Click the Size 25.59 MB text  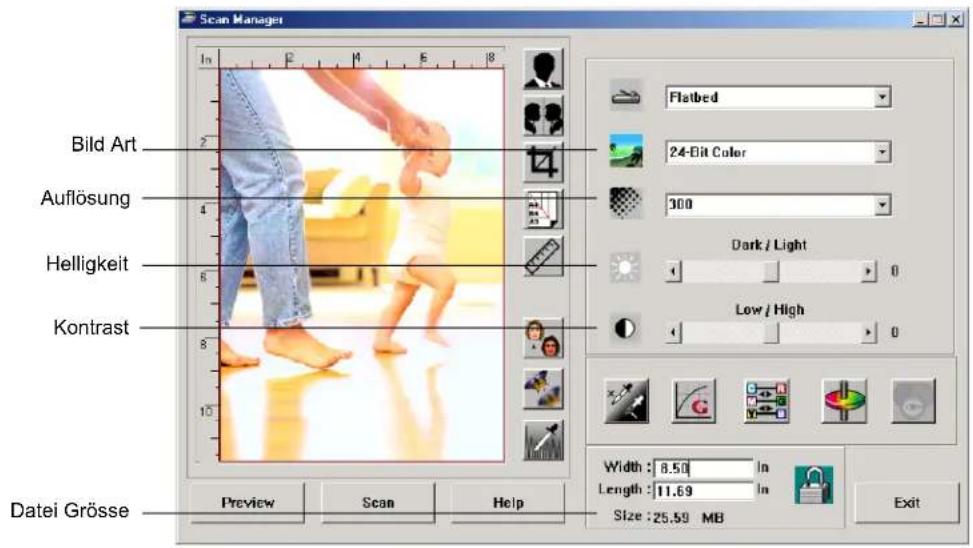[x=668, y=517]
